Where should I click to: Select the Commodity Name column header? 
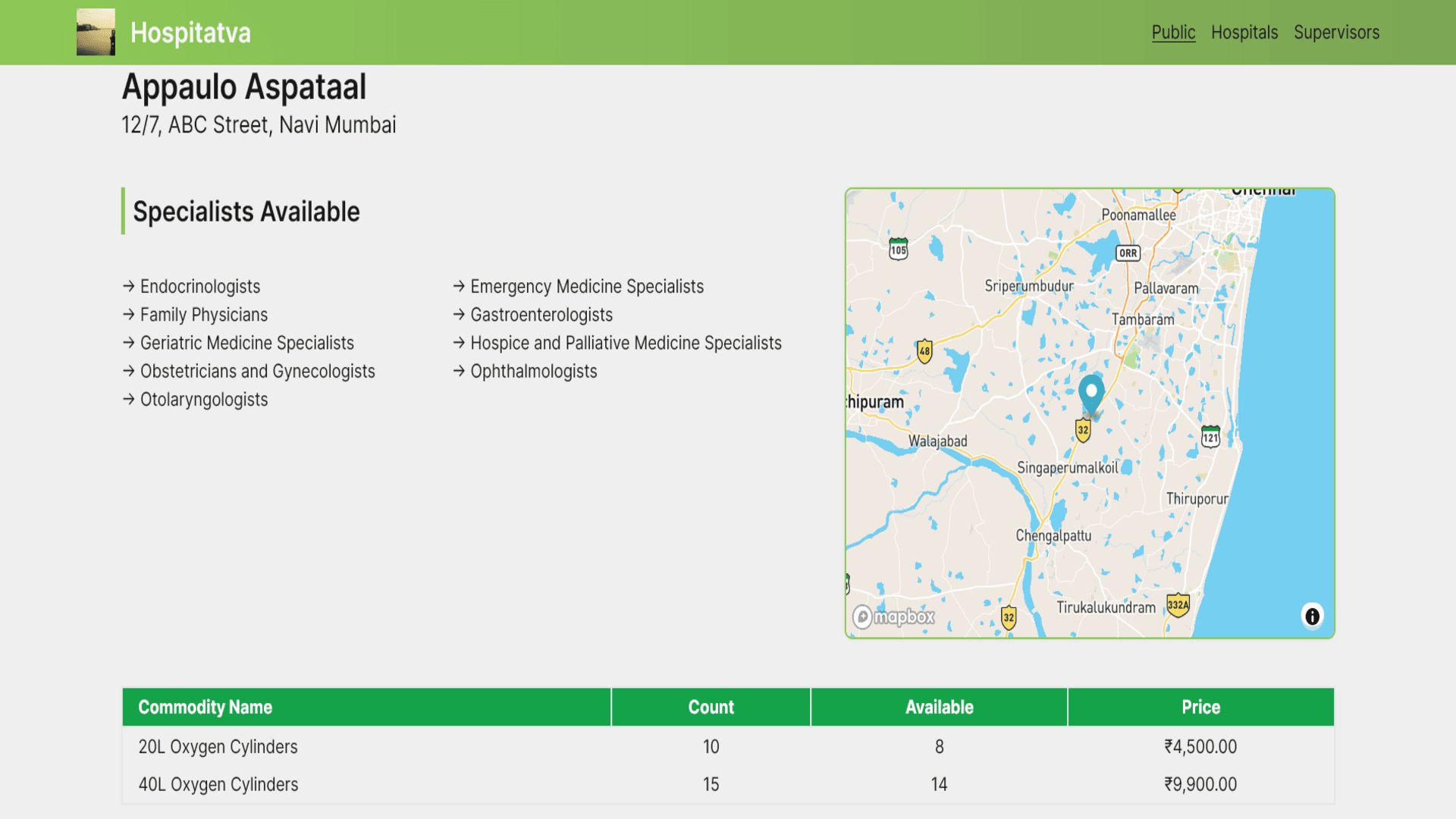click(x=205, y=707)
